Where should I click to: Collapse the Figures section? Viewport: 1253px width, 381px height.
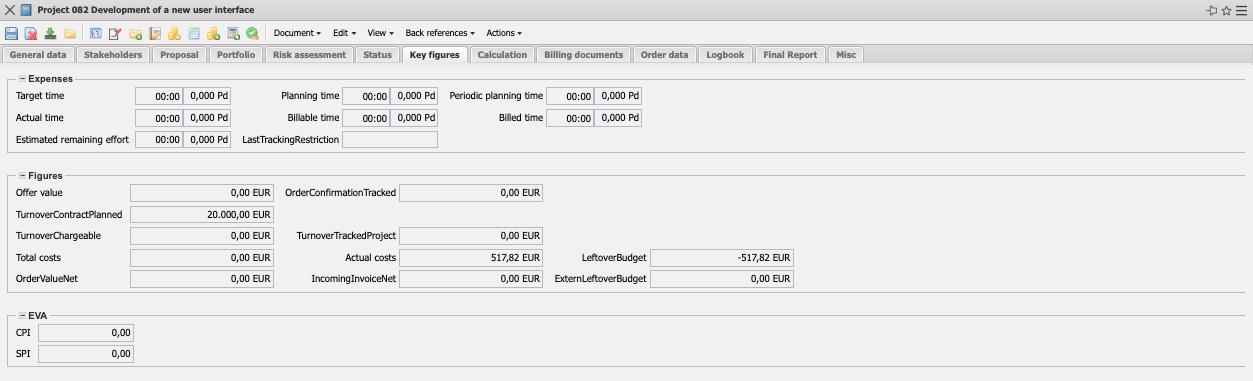tap(22, 175)
